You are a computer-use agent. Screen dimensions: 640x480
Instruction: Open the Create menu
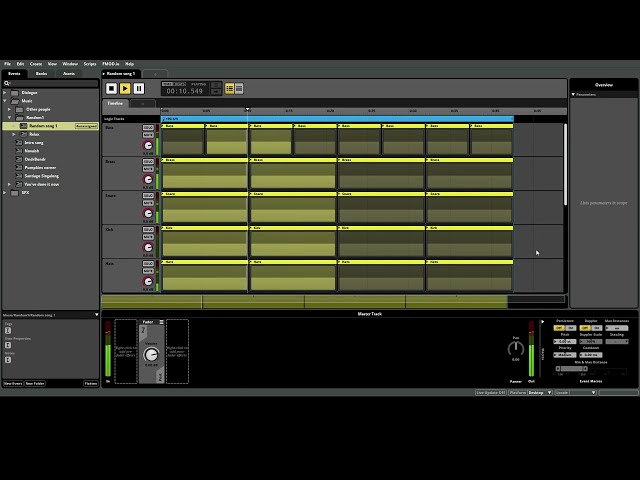click(x=36, y=64)
